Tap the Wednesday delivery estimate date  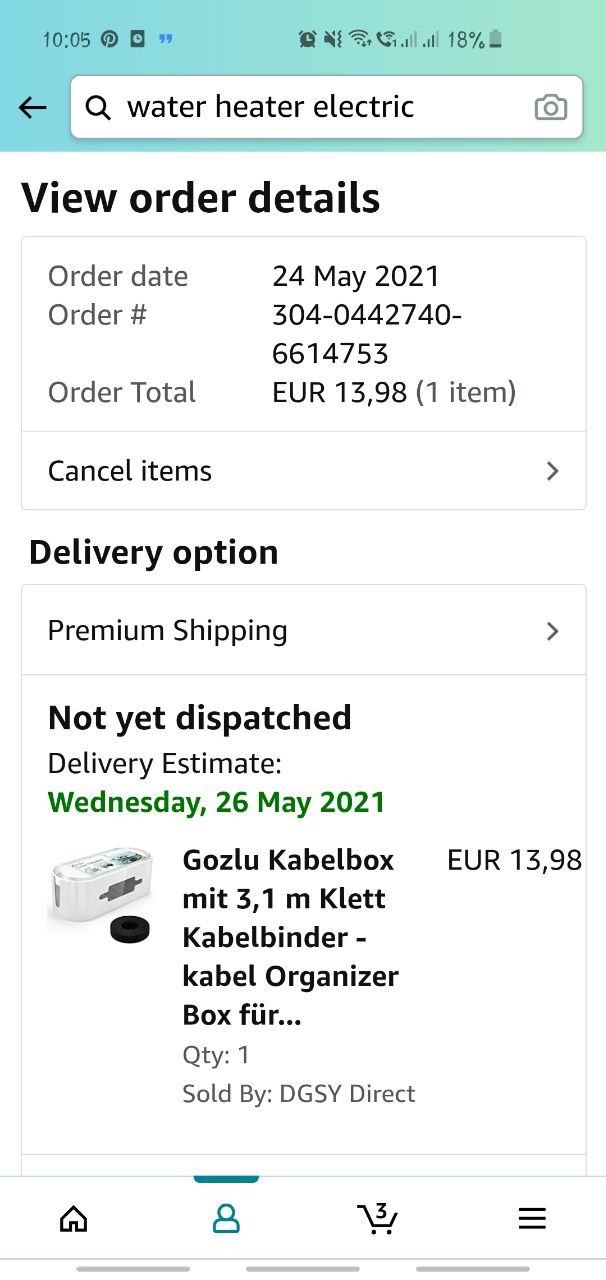(216, 802)
